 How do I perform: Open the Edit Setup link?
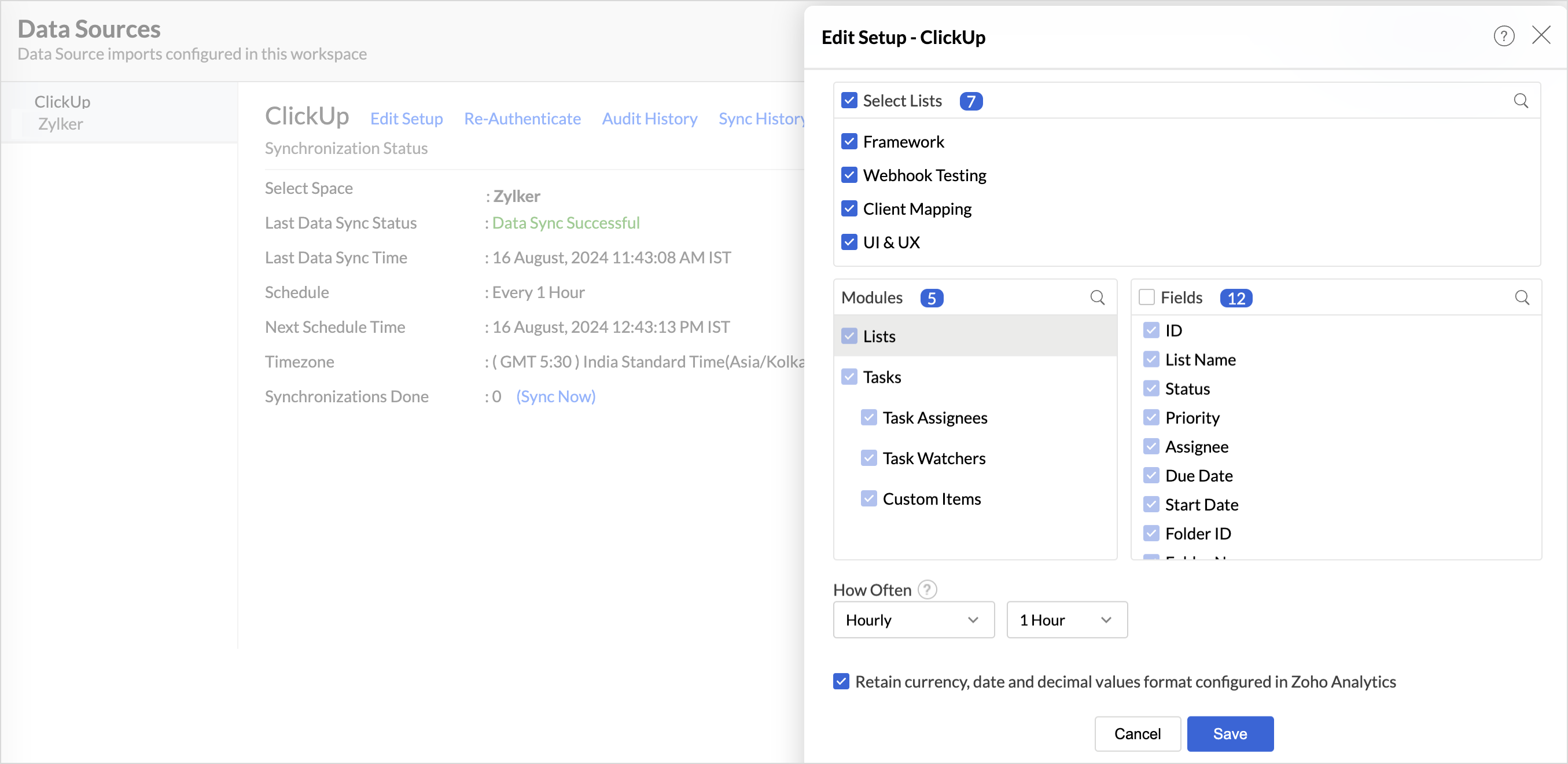tap(407, 118)
